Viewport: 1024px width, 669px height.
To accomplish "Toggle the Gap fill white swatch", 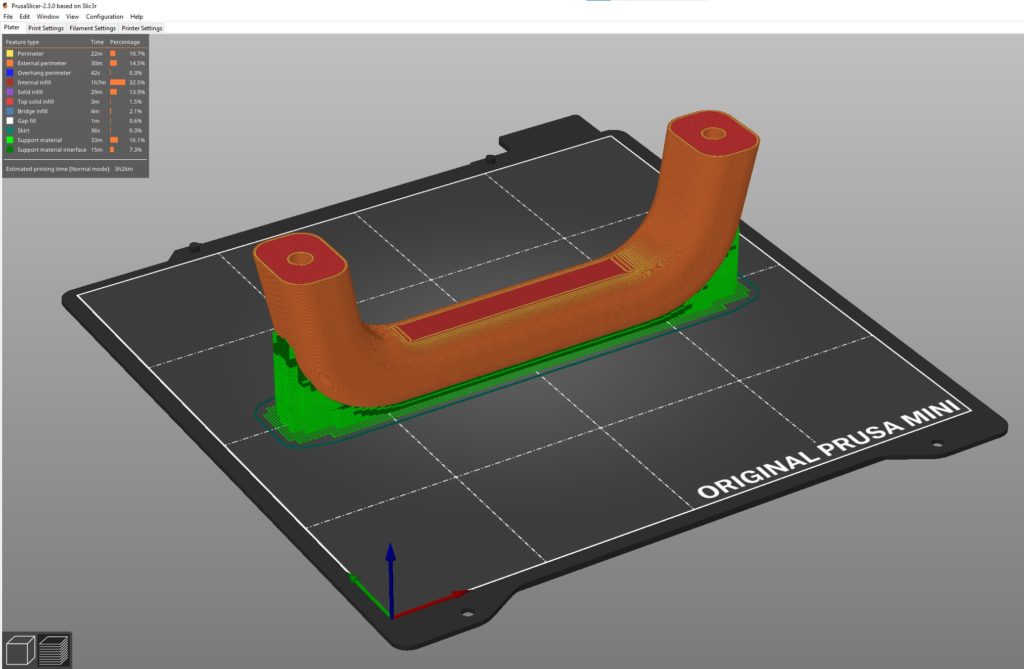I will pos(10,121).
